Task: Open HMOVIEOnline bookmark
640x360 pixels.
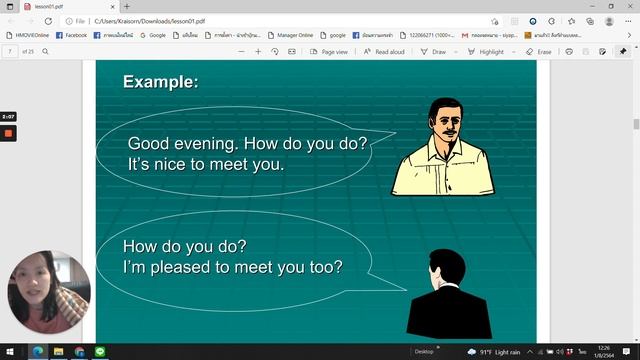Action: click(x=28, y=36)
